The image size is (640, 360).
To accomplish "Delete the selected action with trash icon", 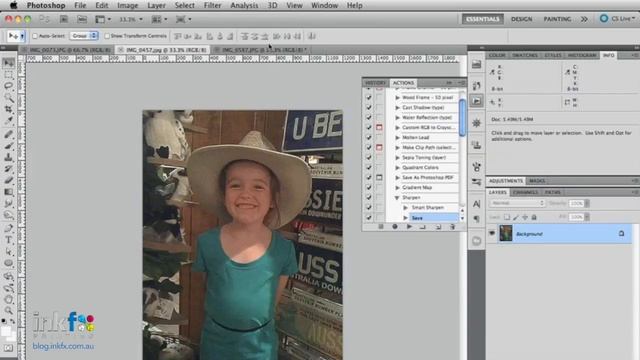I will [452, 227].
